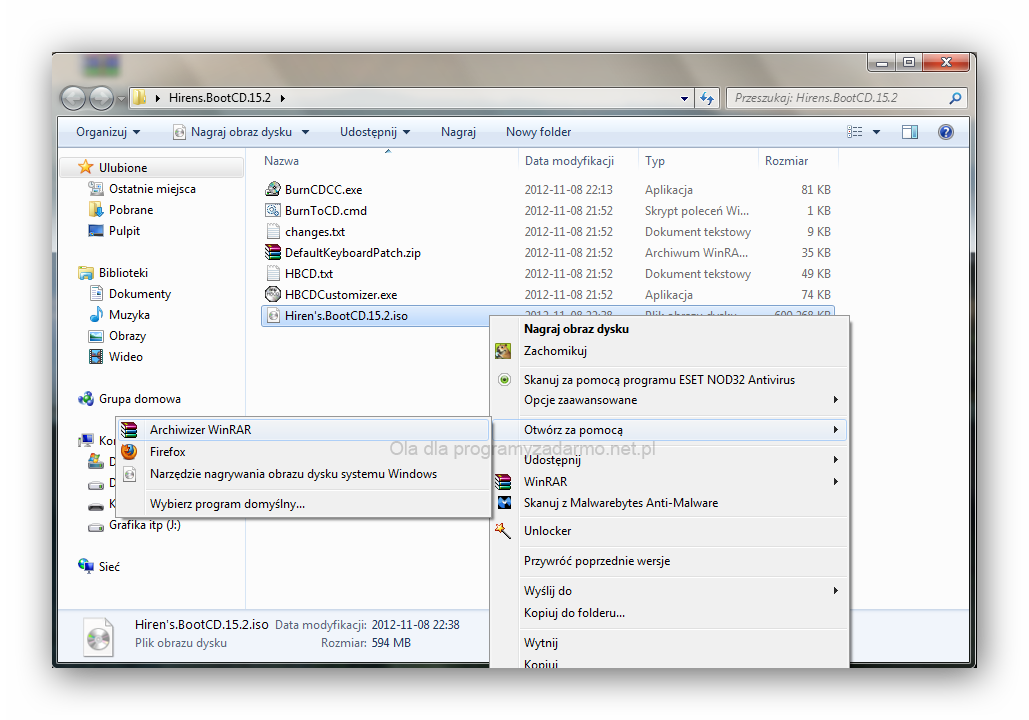Open the Organizuj dropdown
1029x720 pixels.
pyautogui.click(x=108, y=132)
